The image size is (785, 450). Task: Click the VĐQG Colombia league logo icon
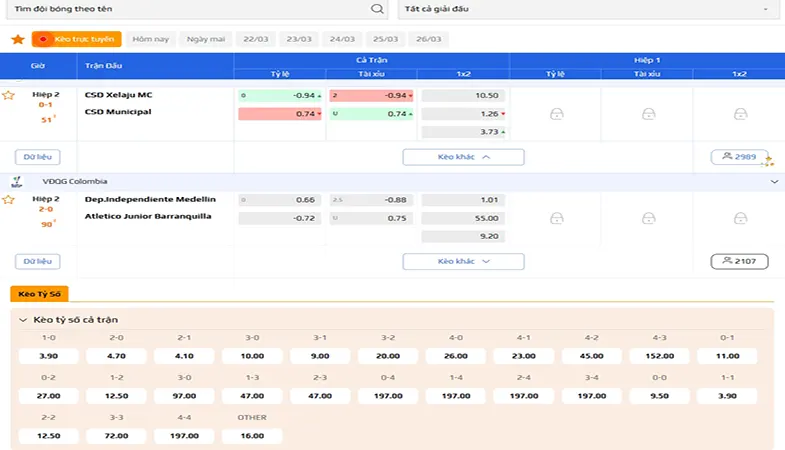[17, 182]
